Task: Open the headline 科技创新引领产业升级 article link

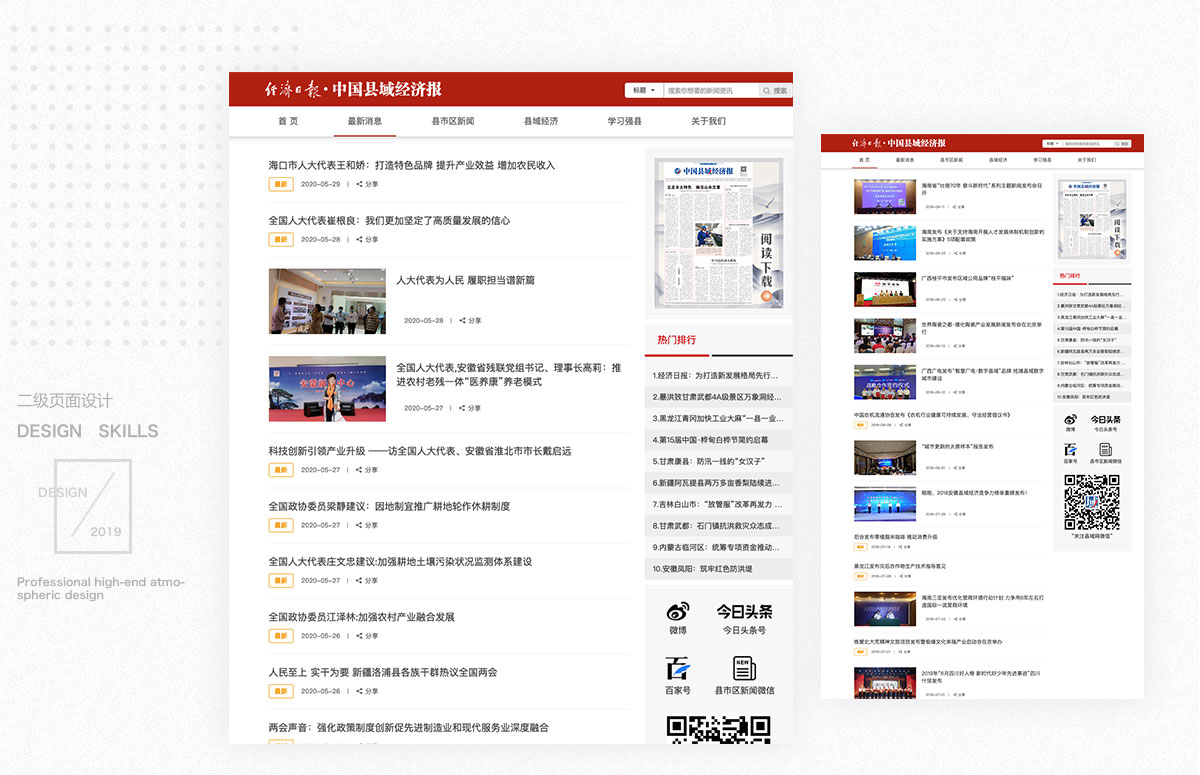Action: point(419,451)
